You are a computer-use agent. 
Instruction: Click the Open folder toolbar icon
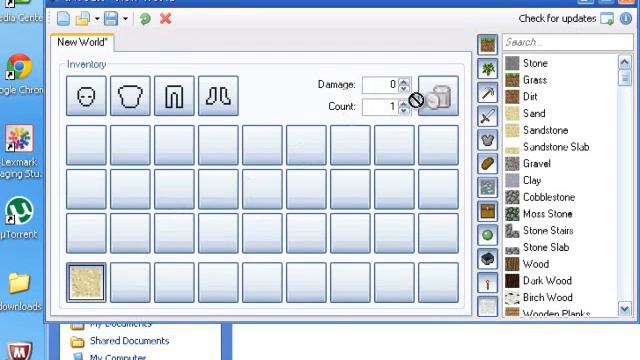(x=82, y=18)
